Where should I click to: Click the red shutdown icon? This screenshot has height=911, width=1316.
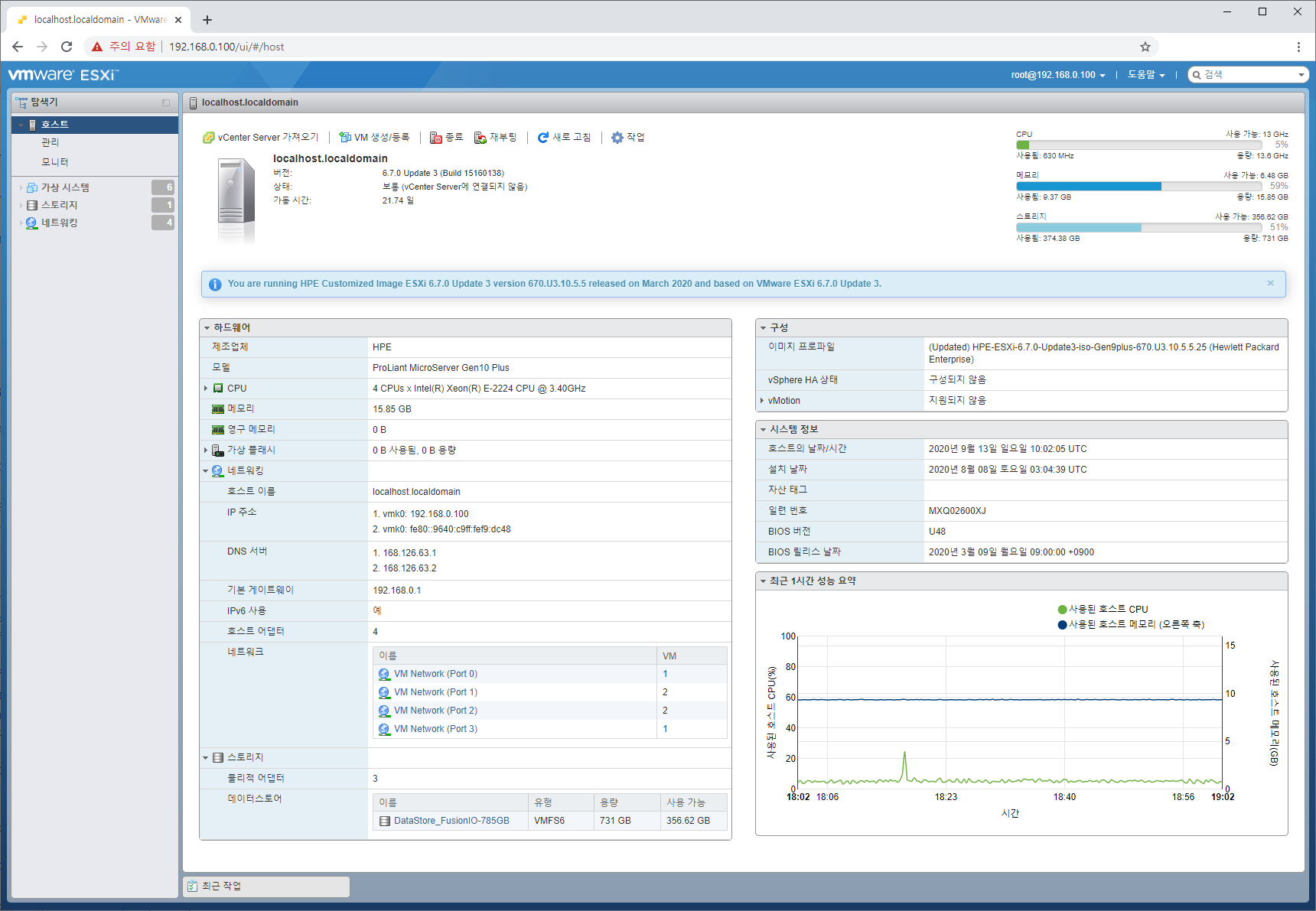tap(436, 138)
